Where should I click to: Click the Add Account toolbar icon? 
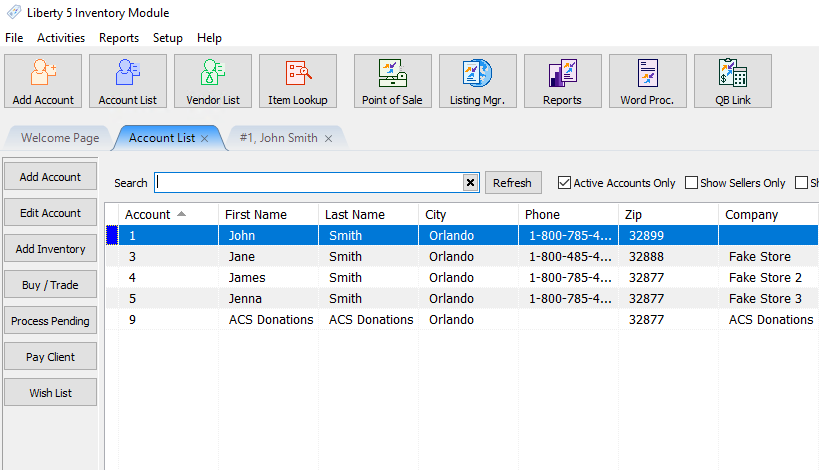coord(43,81)
